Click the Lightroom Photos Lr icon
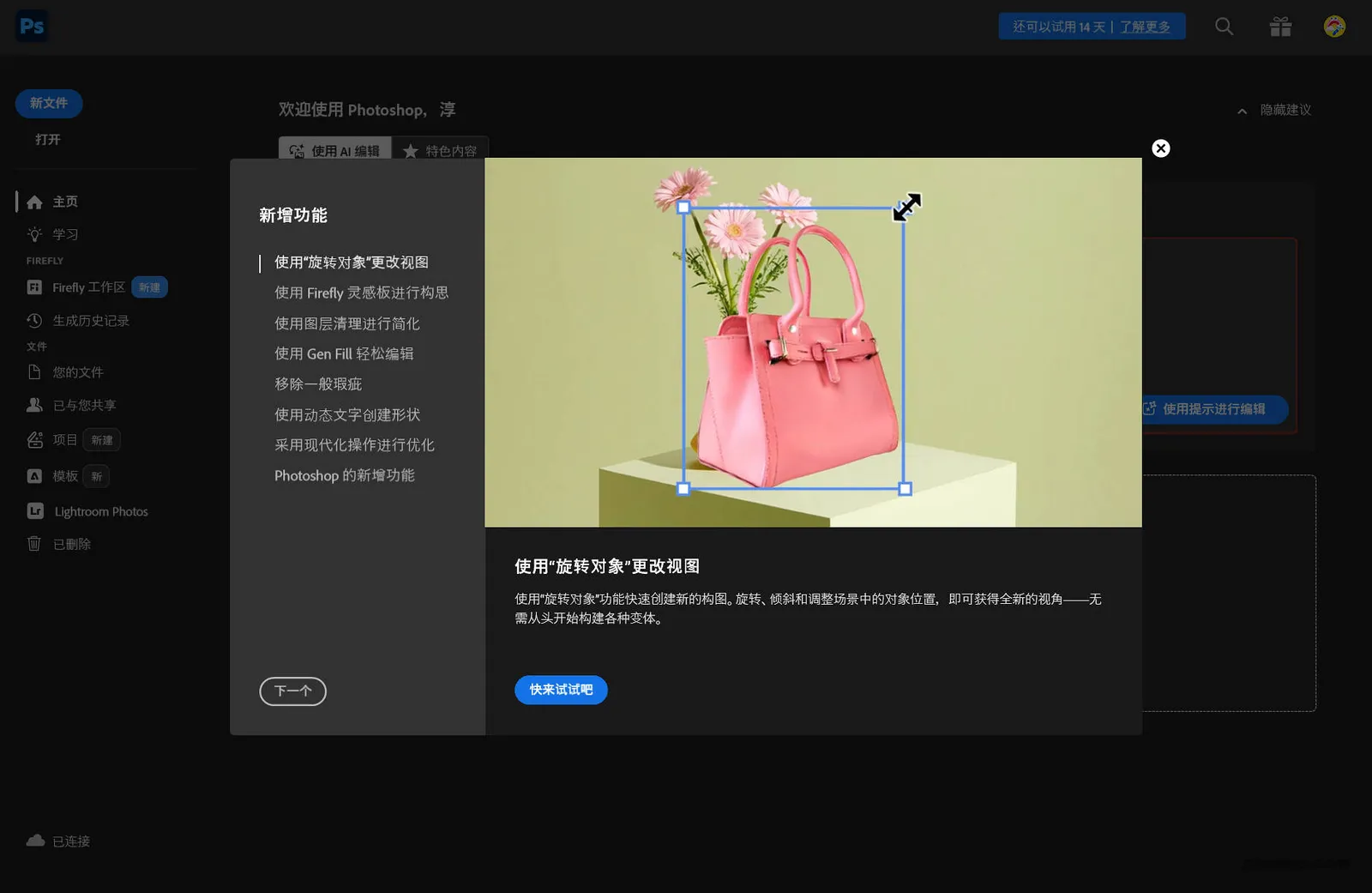 coord(35,511)
